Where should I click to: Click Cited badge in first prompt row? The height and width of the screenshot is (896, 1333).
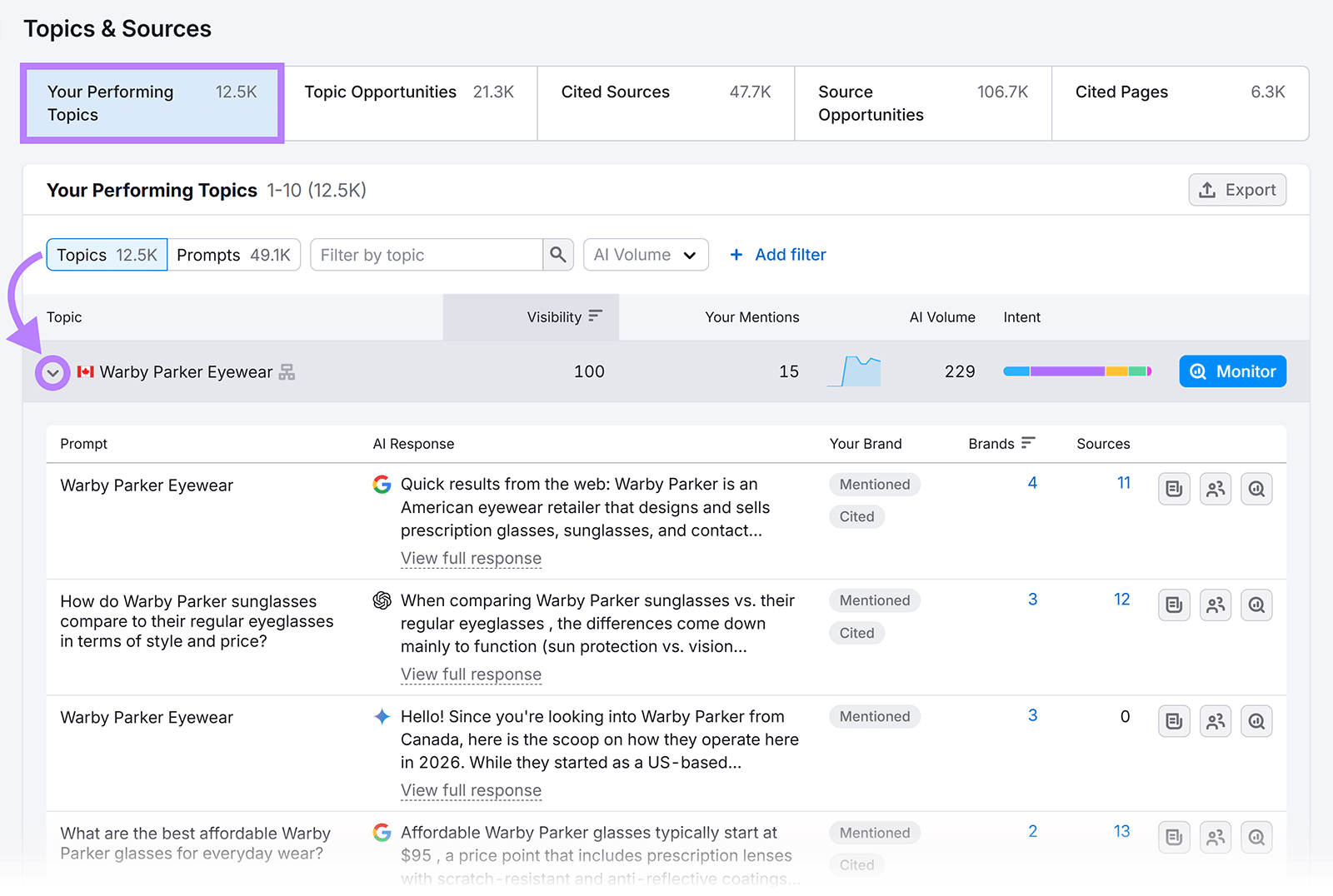(x=856, y=517)
